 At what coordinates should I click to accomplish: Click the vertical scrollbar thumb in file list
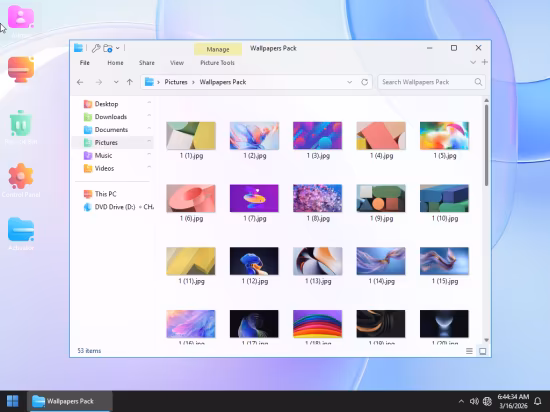coord(487,145)
